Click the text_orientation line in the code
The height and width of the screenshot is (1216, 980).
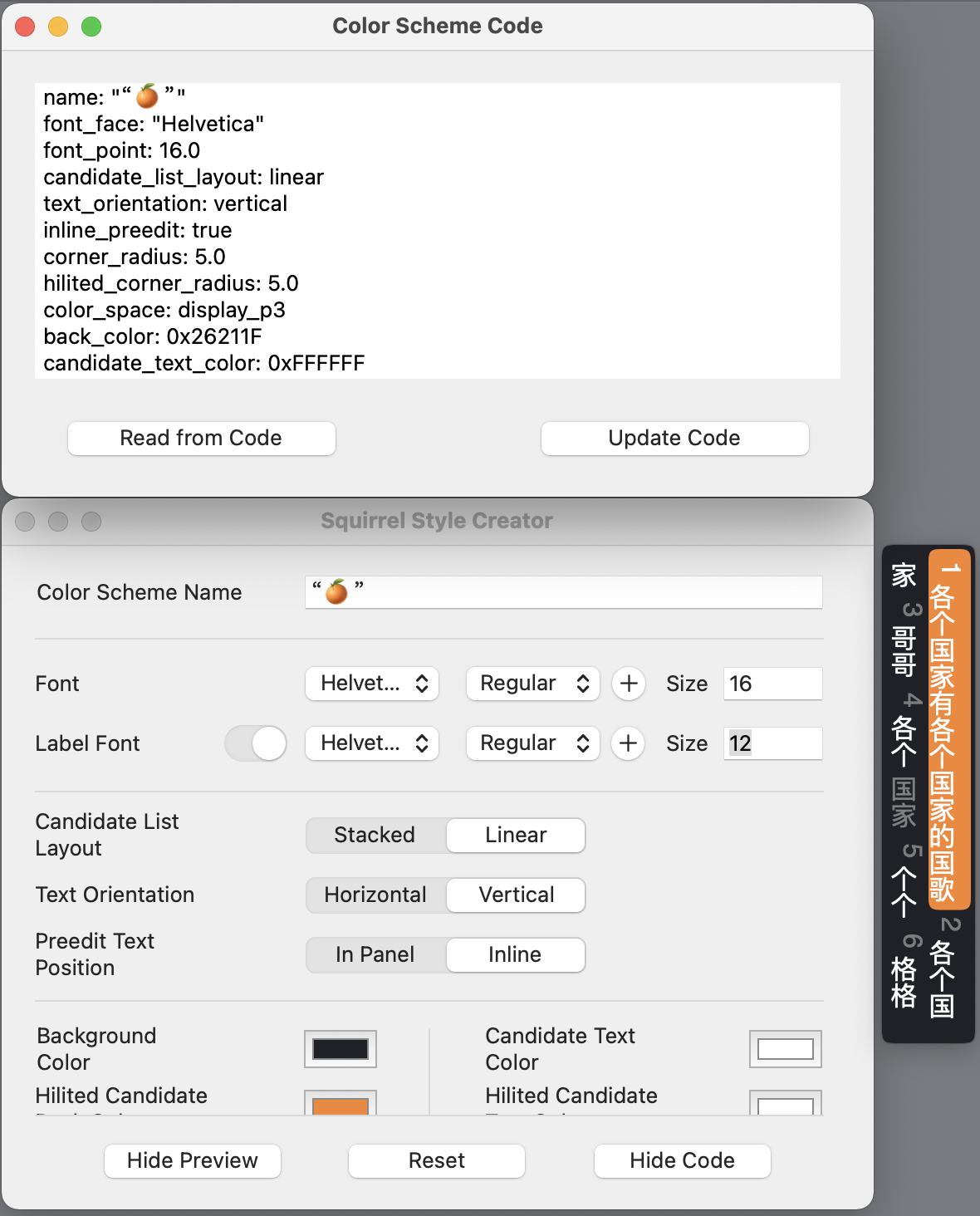click(165, 203)
